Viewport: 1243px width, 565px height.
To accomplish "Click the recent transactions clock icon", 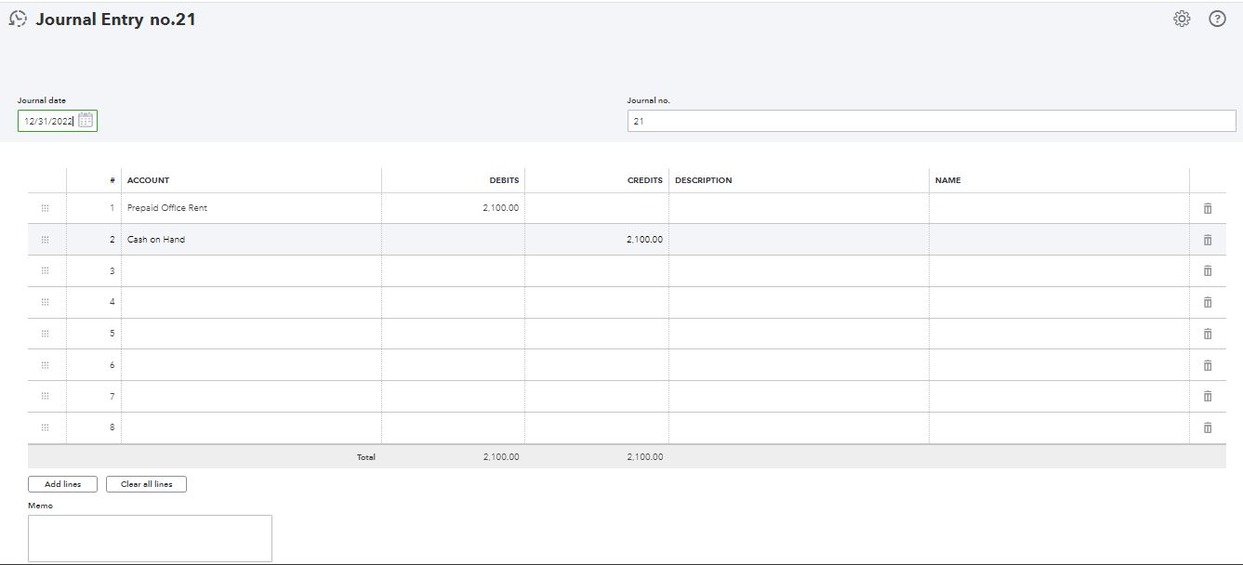I will [18, 19].
